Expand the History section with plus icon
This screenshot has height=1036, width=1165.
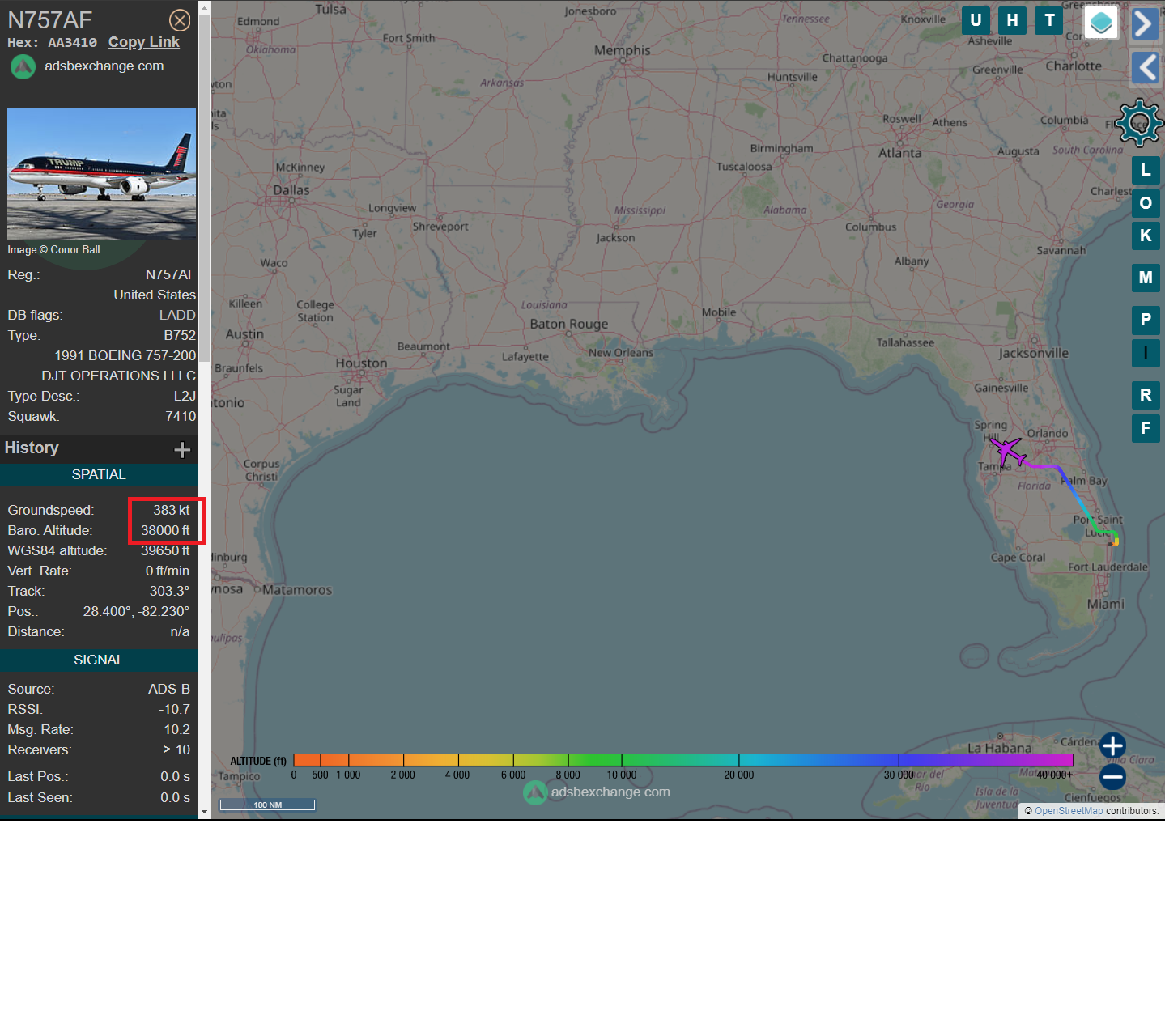click(182, 449)
